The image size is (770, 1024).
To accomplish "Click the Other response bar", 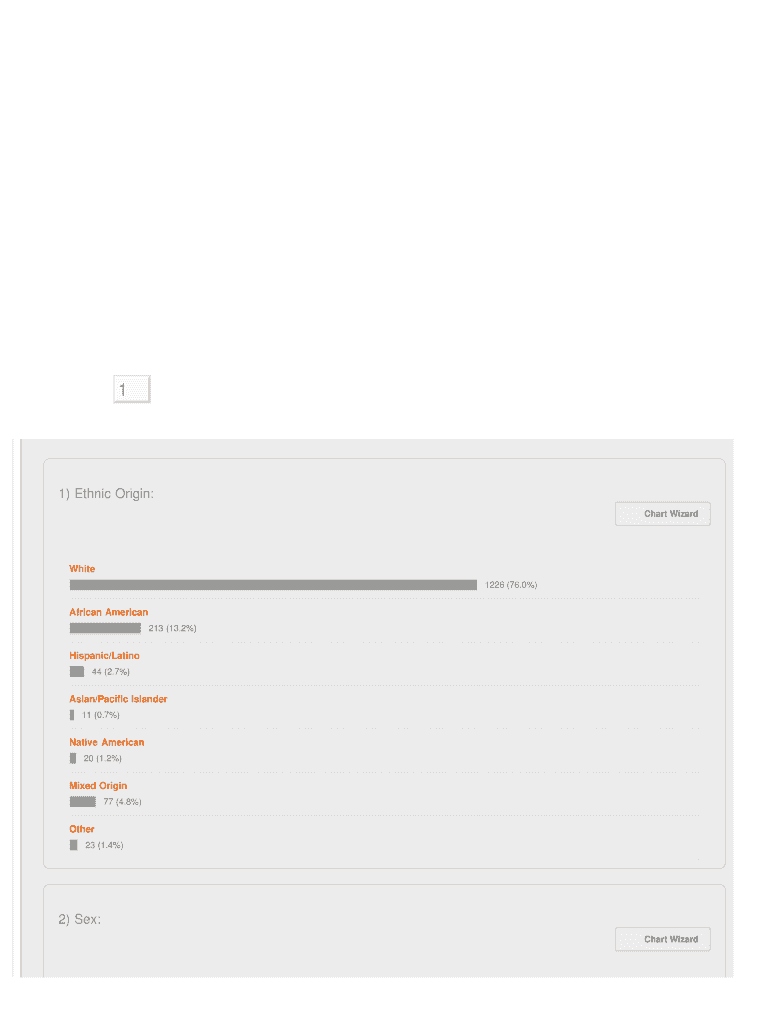I will coord(74,845).
